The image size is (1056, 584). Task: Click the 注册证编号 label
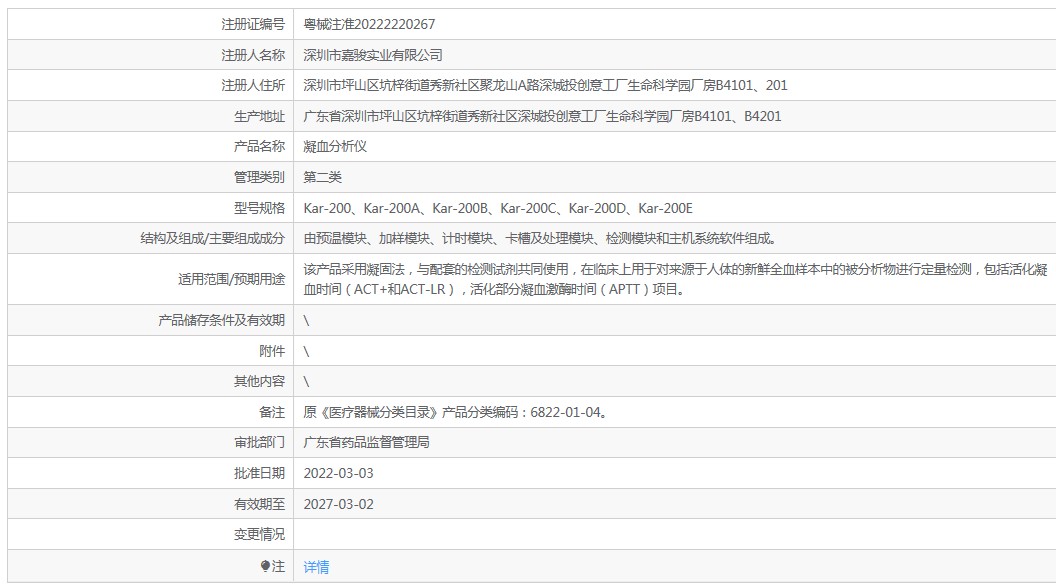click(x=253, y=24)
